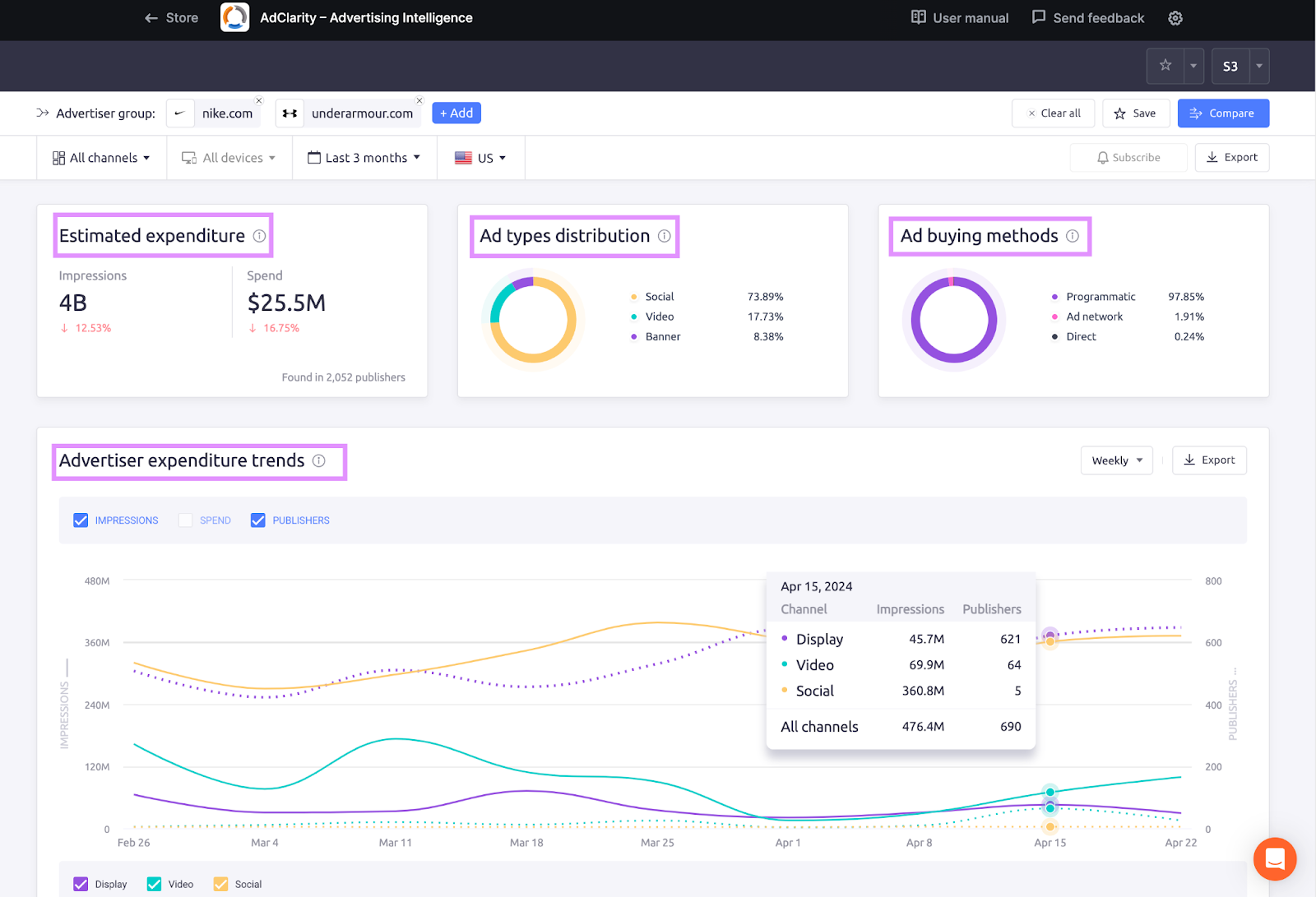The height and width of the screenshot is (897, 1316).
Task: Open the orange chat support bubble
Action: (x=1275, y=859)
